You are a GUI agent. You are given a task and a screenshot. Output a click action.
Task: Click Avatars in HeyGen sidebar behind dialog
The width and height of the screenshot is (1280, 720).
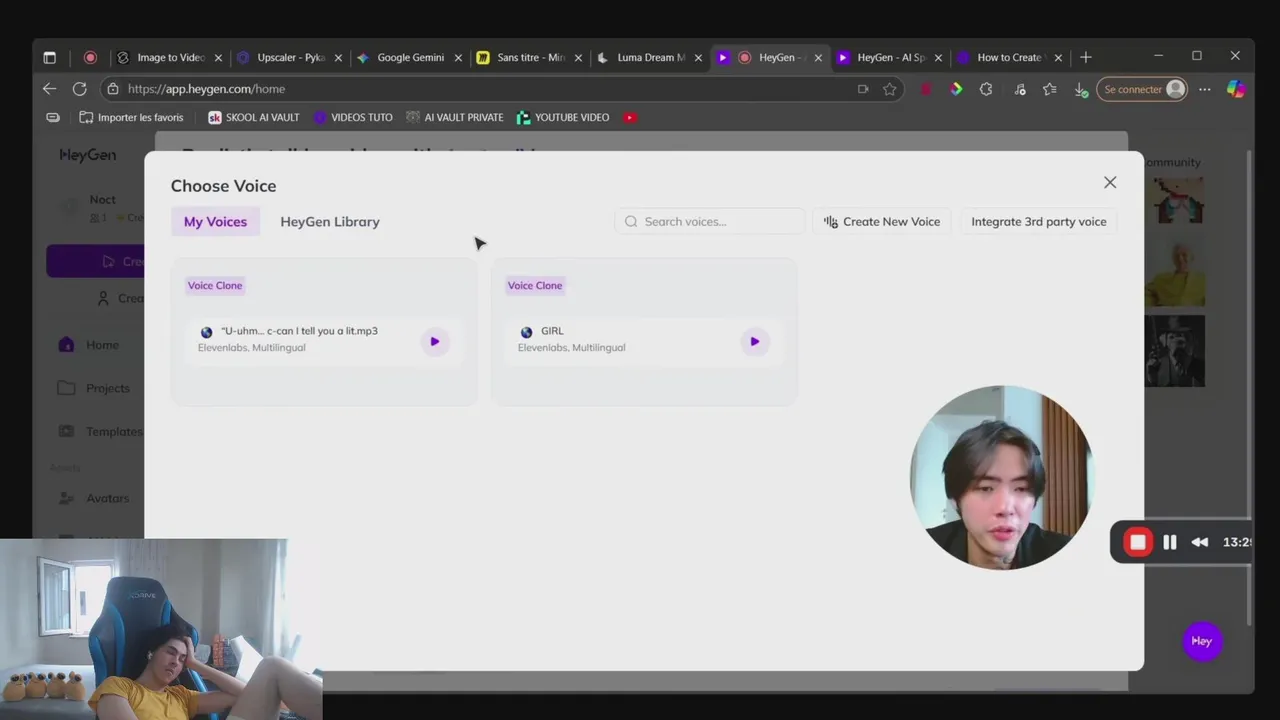(95, 498)
